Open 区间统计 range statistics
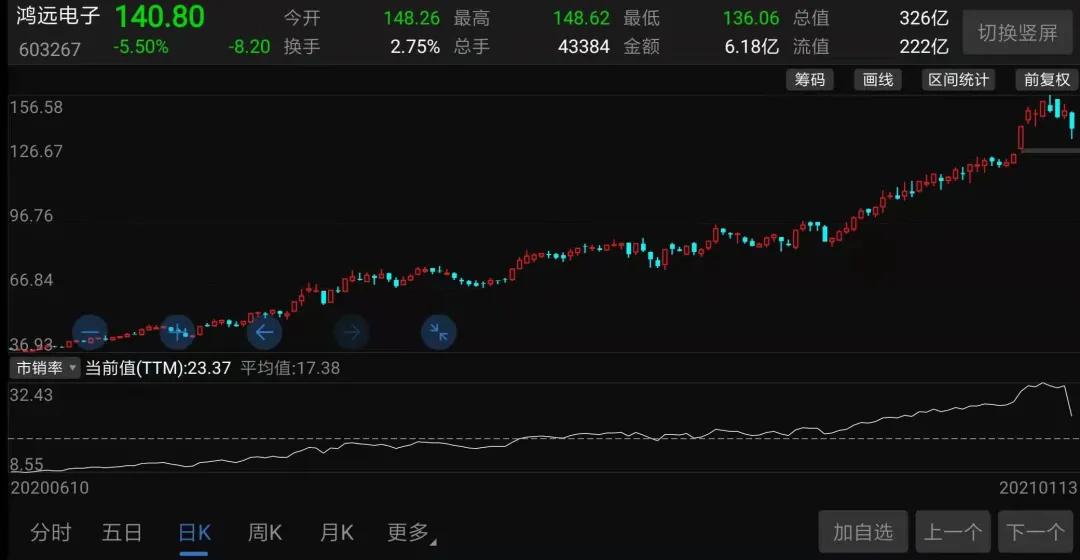The image size is (1080, 560). [958, 80]
